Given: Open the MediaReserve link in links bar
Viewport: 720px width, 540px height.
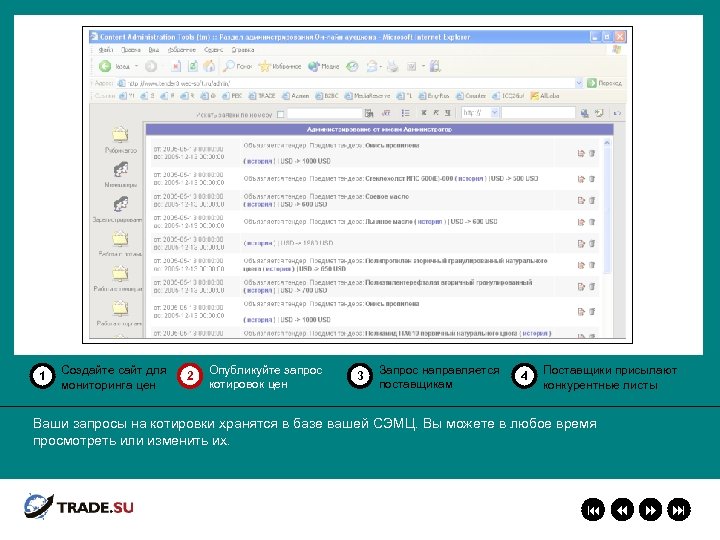Looking at the screenshot, I should (367, 96).
